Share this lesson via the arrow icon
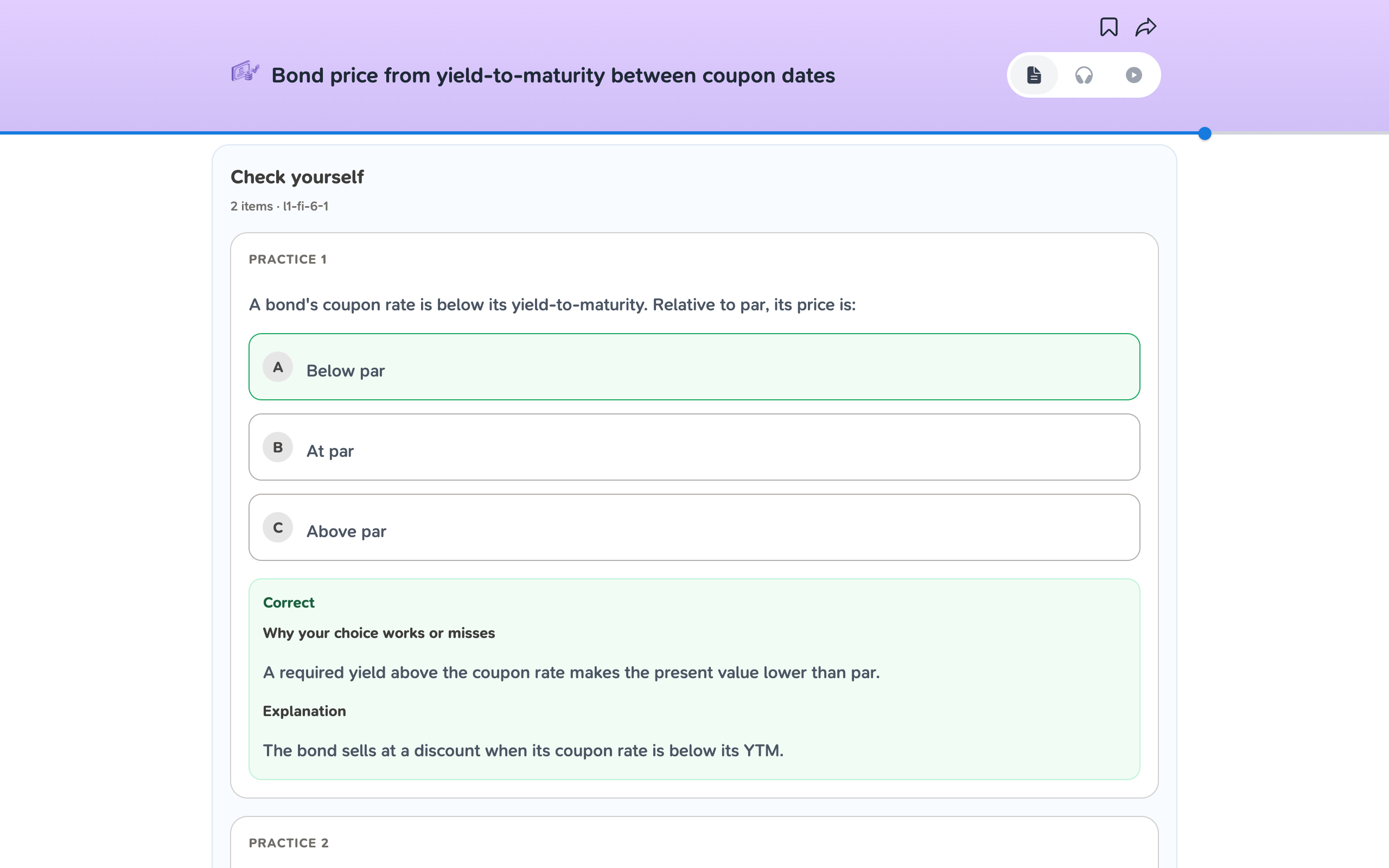 [1145, 27]
